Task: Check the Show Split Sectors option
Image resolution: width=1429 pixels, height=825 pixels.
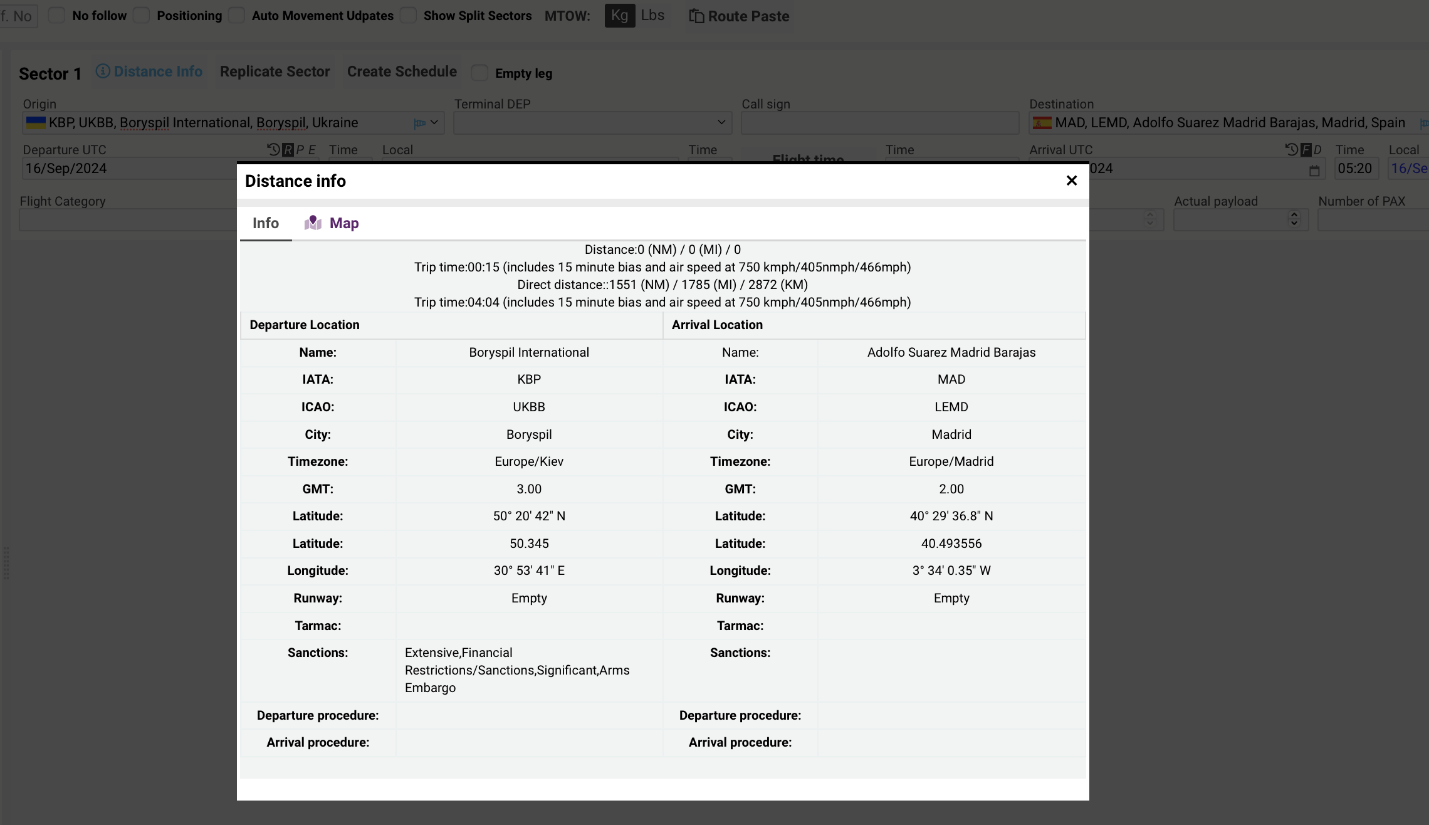Action: (x=409, y=15)
